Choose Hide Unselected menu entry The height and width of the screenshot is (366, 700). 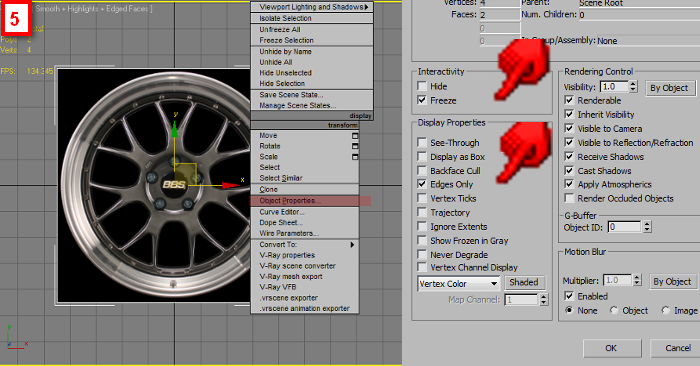(312, 73)
